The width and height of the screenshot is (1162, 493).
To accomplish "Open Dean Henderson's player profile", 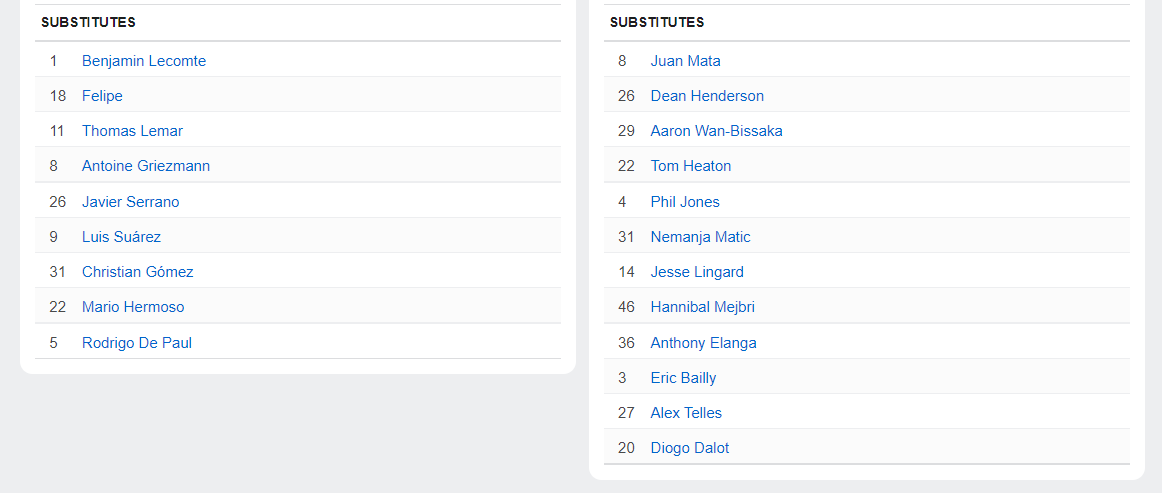I will coord(707,96).
